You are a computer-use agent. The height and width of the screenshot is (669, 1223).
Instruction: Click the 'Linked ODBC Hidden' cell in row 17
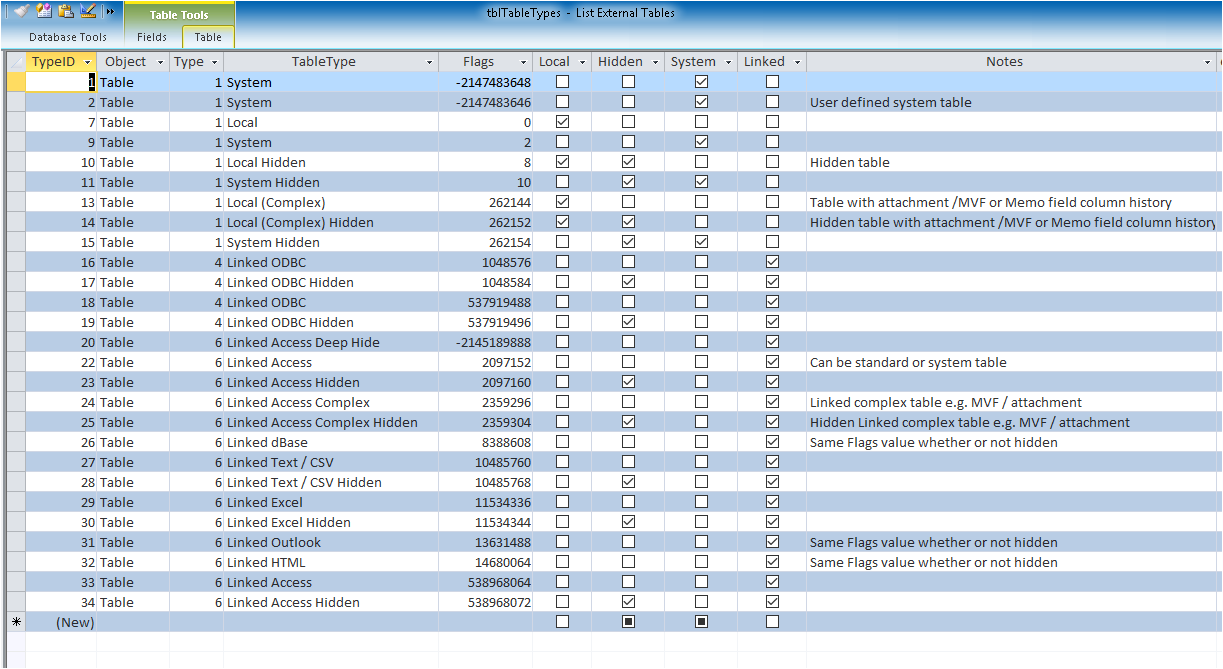pos(331,282)
